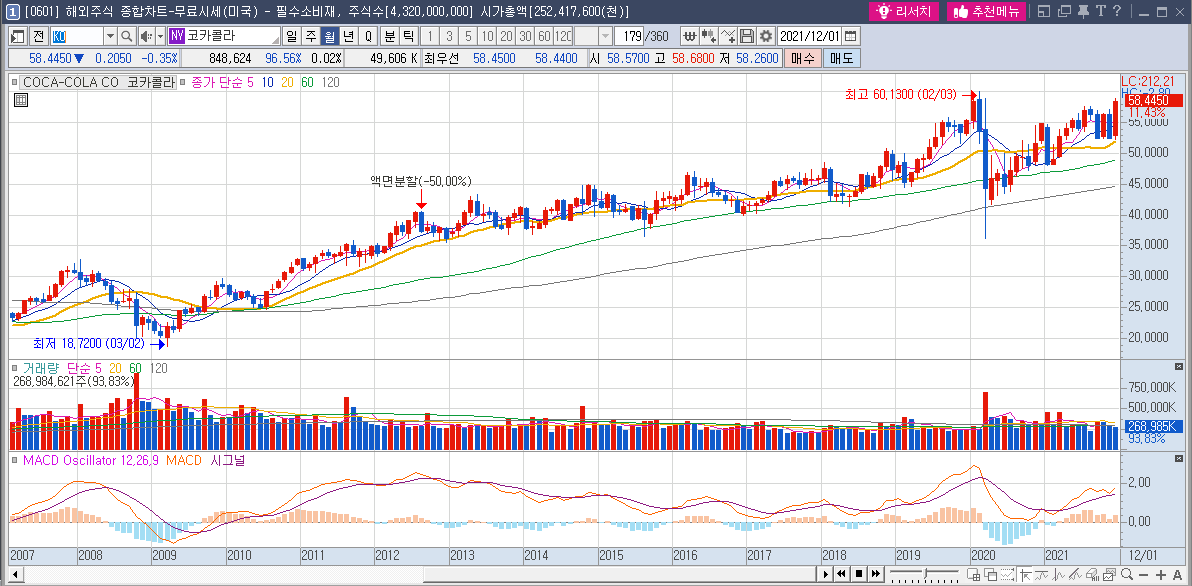Select the 3 interval button
Screen dimensions: 1192x586
tap(449, 36)
